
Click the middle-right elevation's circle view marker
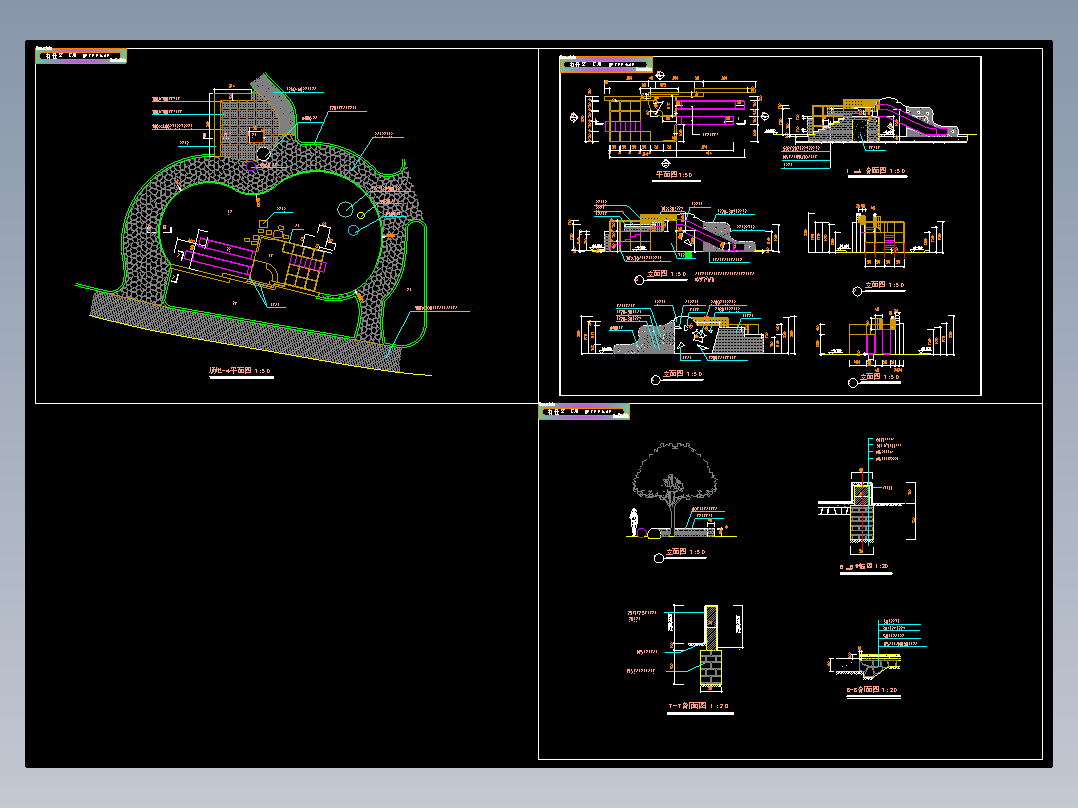pyautogui.click(x=857, y=292)
